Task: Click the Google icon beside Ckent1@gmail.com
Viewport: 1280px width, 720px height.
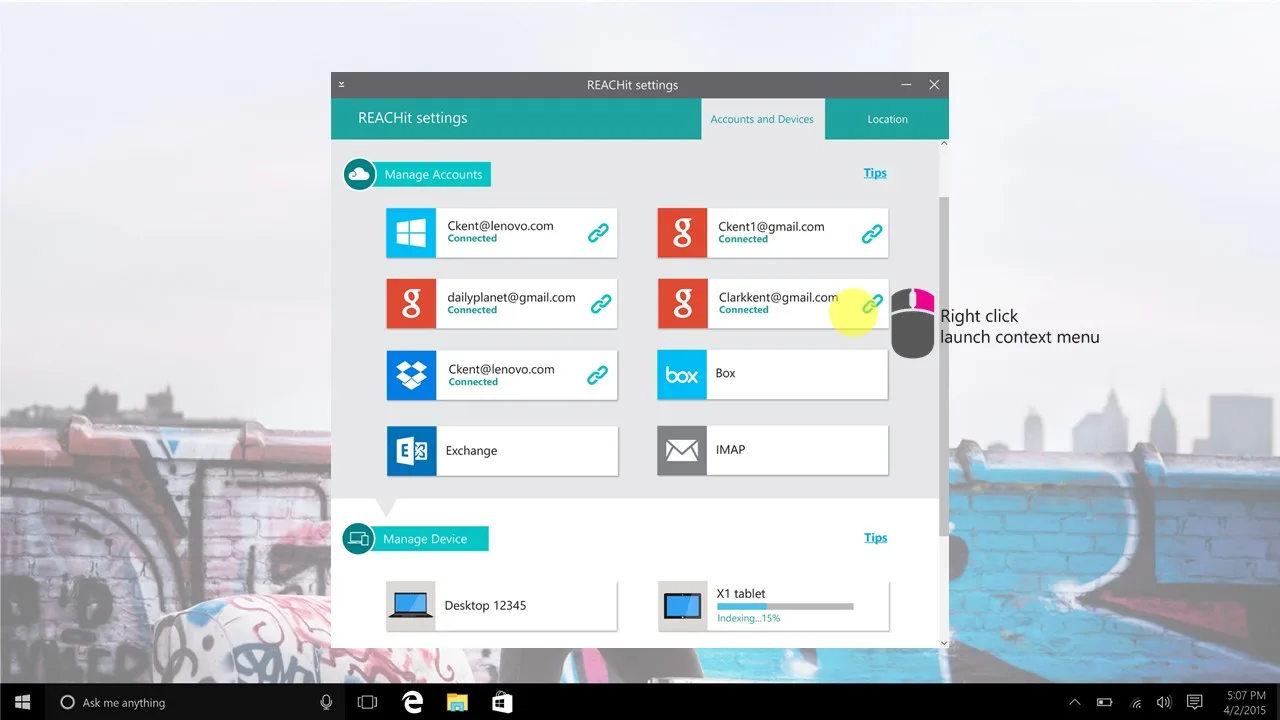Action: (682, 233)
